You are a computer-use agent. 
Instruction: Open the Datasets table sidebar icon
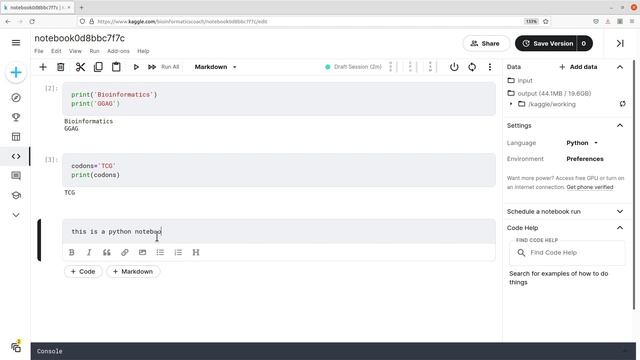[16, 137]
